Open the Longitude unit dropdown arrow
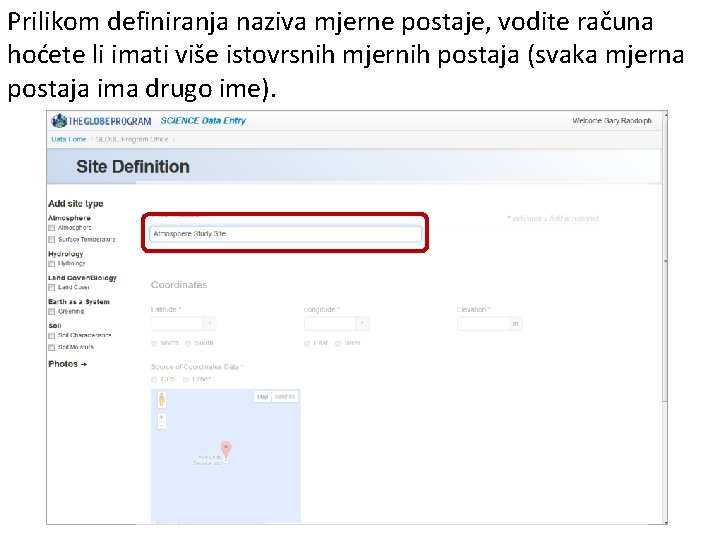This screenshot has height=540, width=720. click(362, 324)
